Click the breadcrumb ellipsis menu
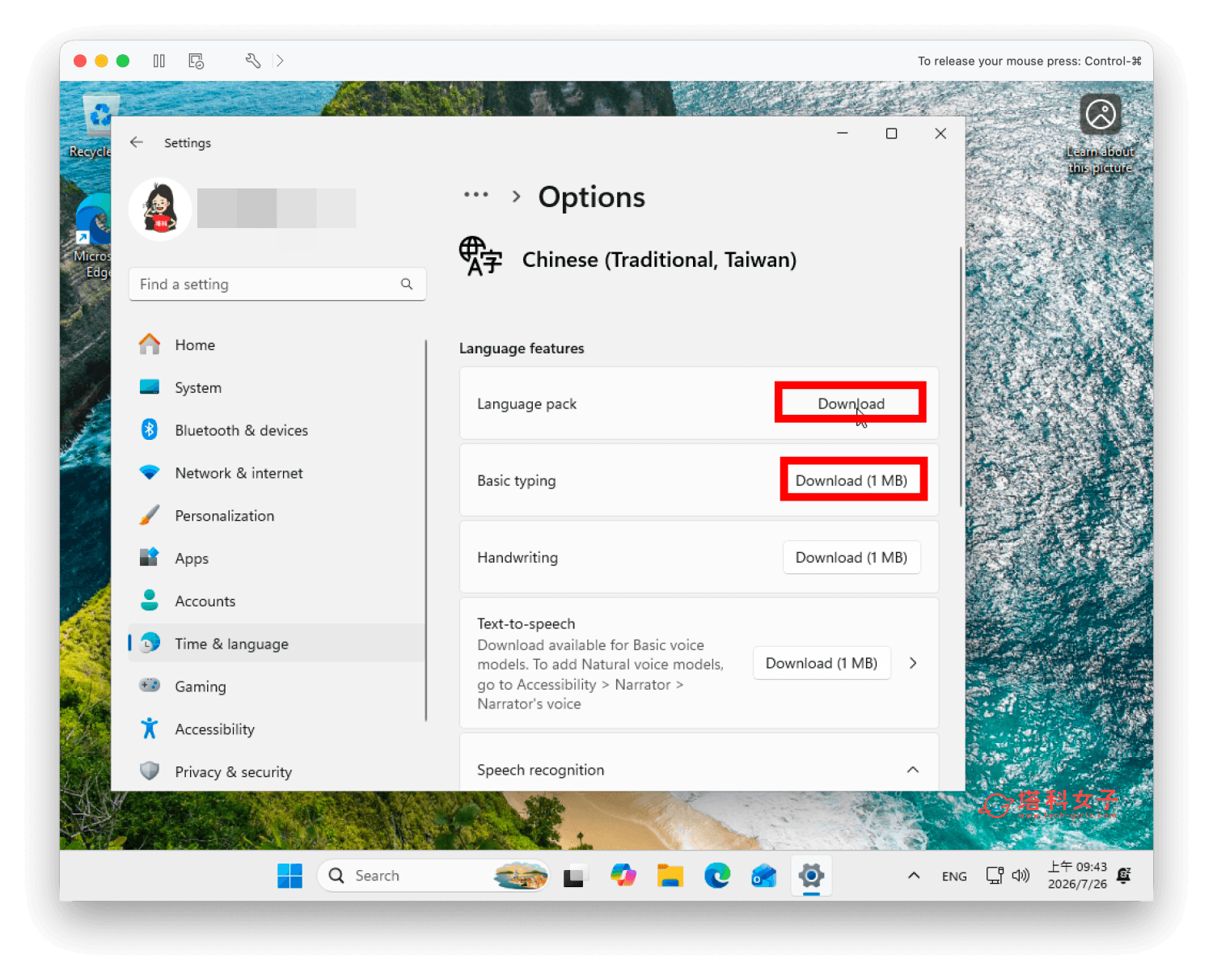 [475, 195]
